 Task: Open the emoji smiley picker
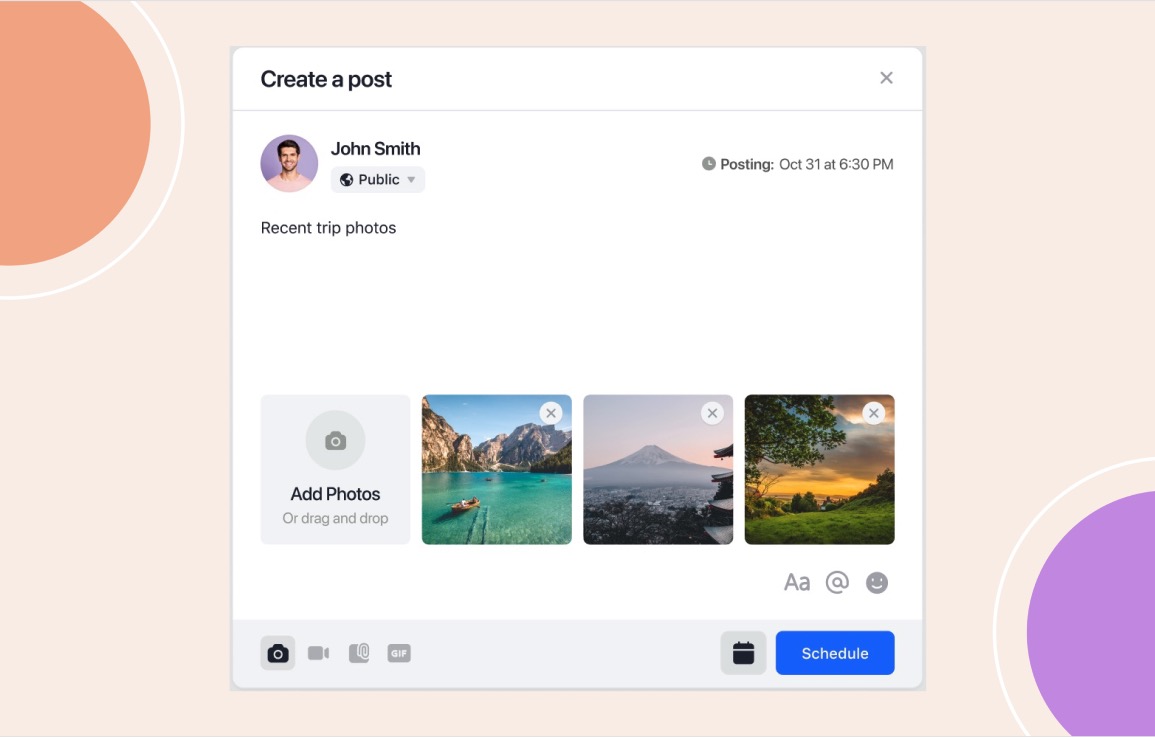(x=877, y=582)
